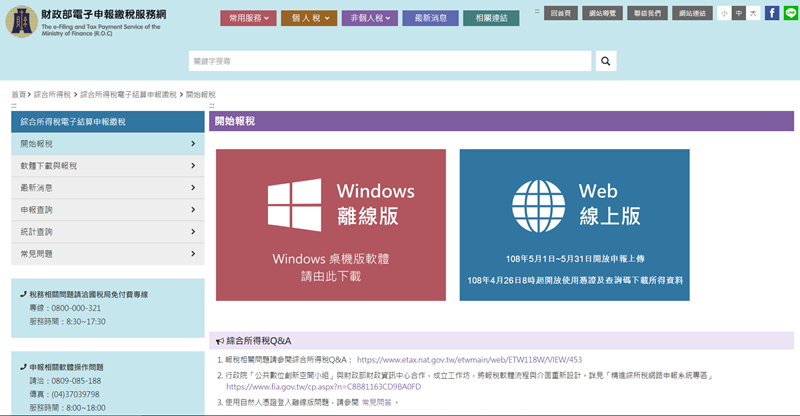
Task: Open the etax.nat.gov.tw Q&A link
Action: [469, 359]
